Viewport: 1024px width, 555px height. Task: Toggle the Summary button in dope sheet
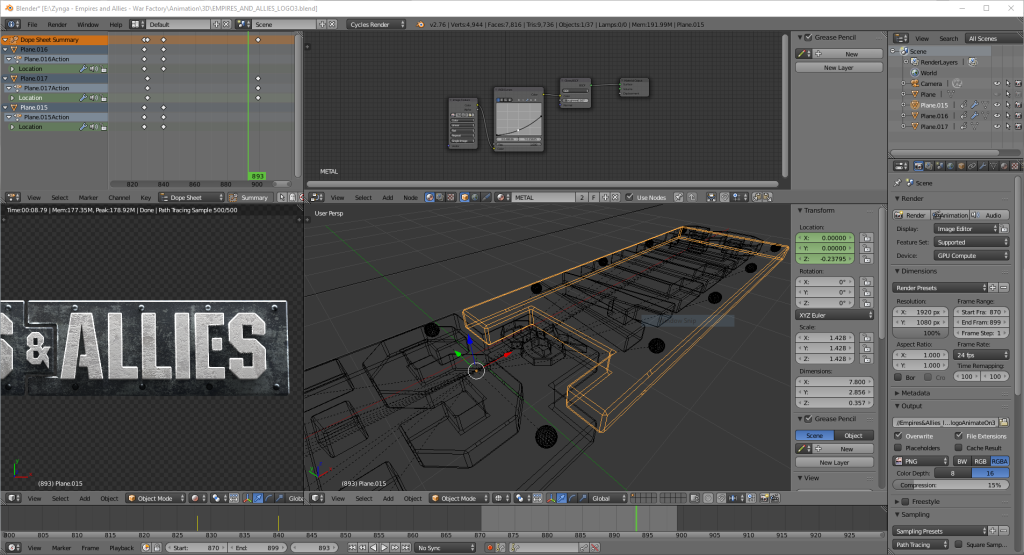[249, 197]
